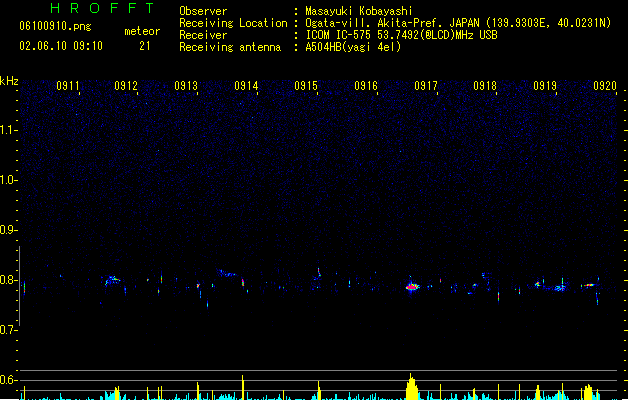Screen dimensions: 629x400
Task: Click the 0.9 kHz axis label
Action: (8, 230)
